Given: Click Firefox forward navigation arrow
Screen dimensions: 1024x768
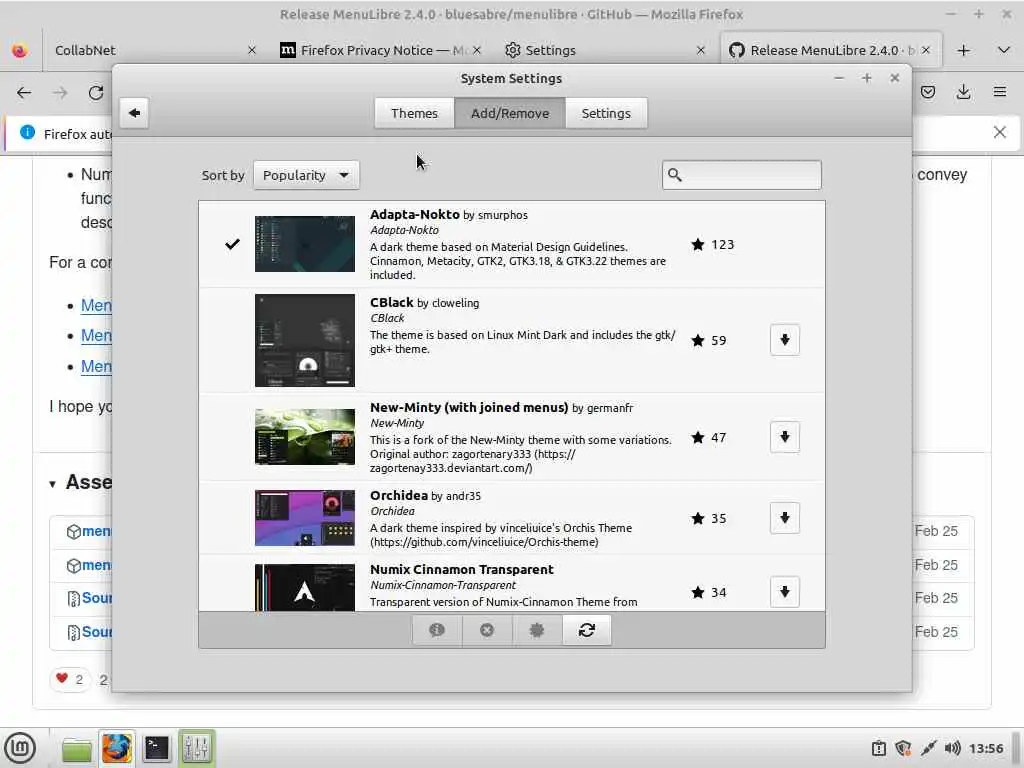Looking at the screenshot, I should [60, 93].
